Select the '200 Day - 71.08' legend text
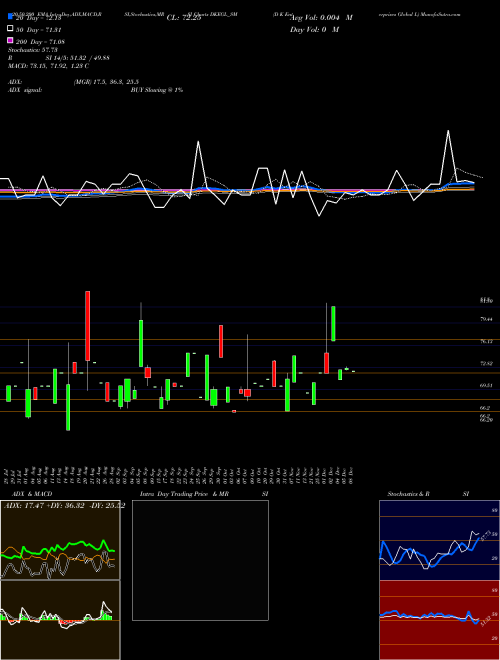The image size is (500, 660). tap(40, 42)
